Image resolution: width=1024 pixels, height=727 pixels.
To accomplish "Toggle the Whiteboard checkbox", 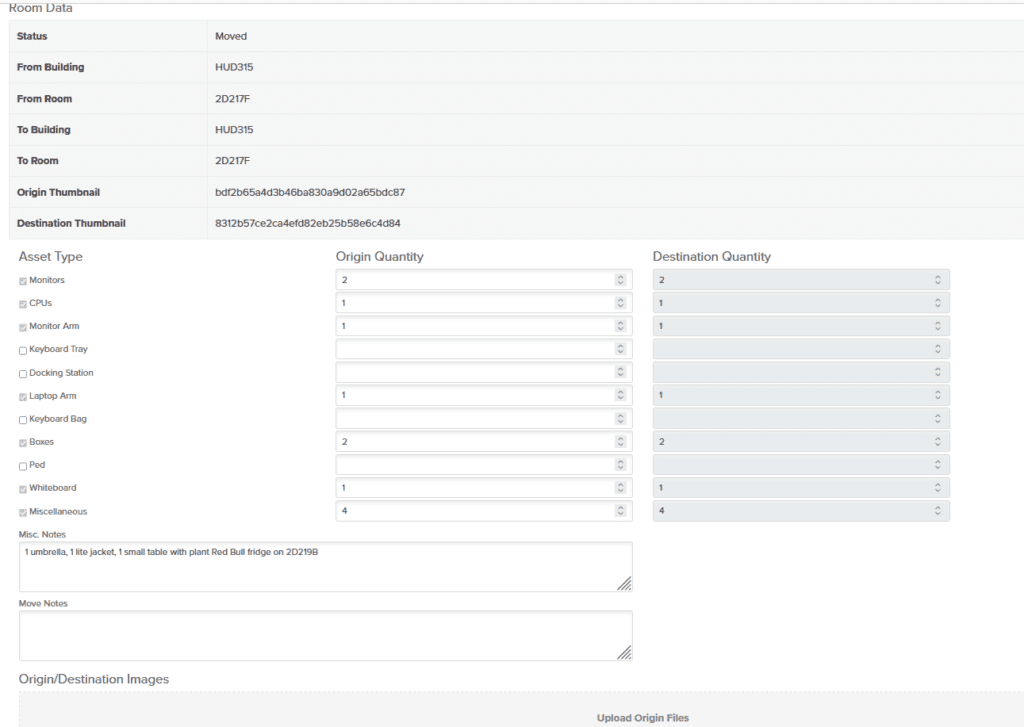I will click(23, 489).
